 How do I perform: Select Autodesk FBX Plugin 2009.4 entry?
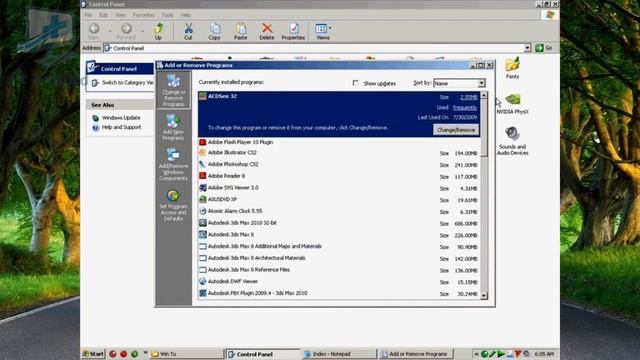pyautogui.click(x=339, y=293)
